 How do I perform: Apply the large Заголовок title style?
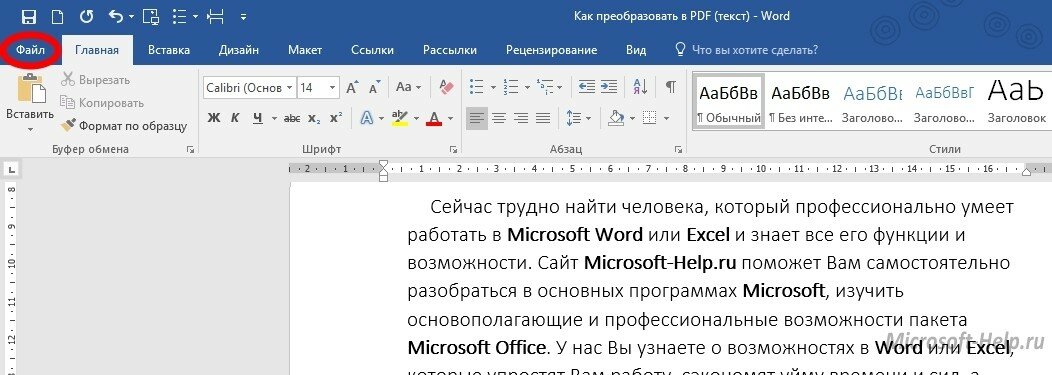pyautogui.click(x=1016, y=101)
